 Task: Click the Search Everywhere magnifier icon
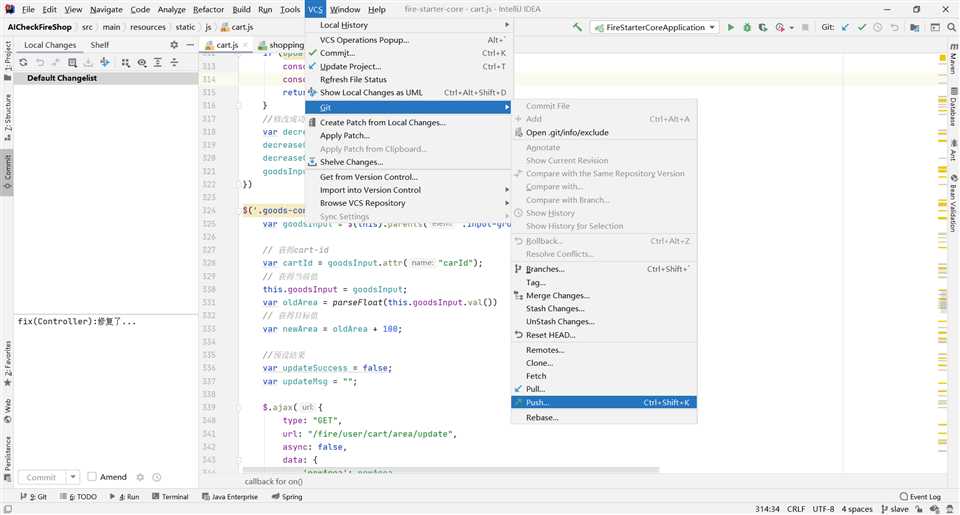pos(951,27)
